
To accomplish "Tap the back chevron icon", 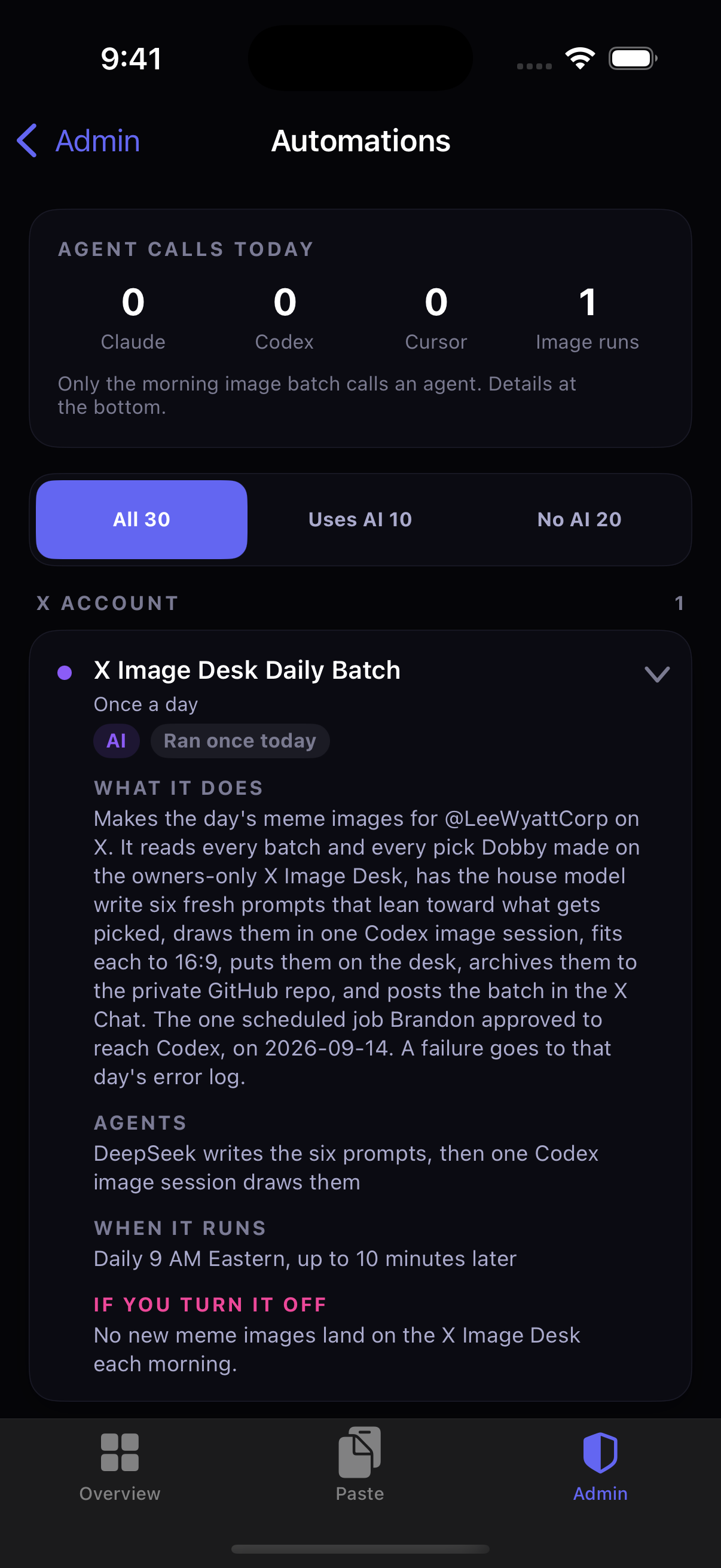I will point(27,141).
